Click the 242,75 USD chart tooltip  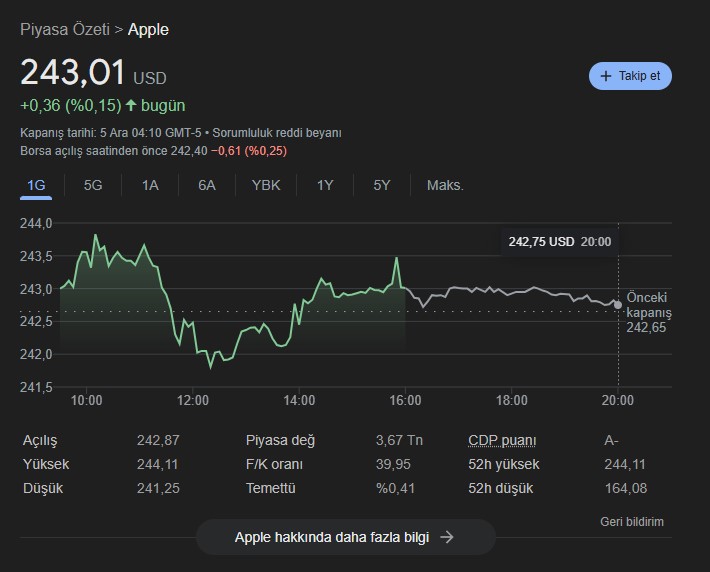click(560, 241)
